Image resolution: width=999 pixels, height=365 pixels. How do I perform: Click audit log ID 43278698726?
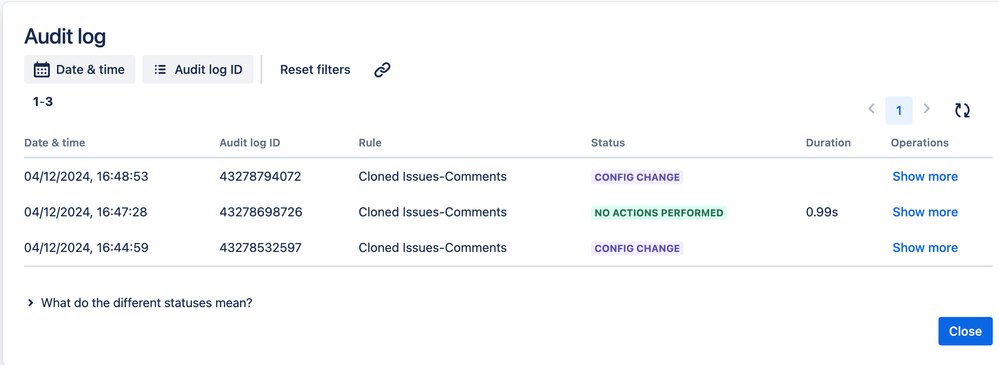[x=261, y=212]
